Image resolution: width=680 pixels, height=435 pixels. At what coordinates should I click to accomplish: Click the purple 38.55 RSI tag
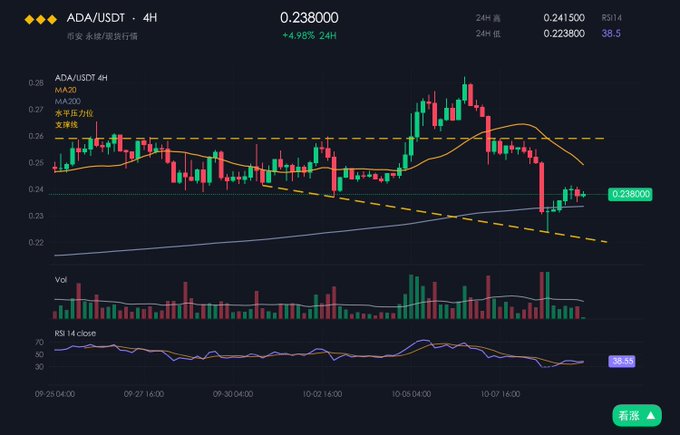[622, 361]
